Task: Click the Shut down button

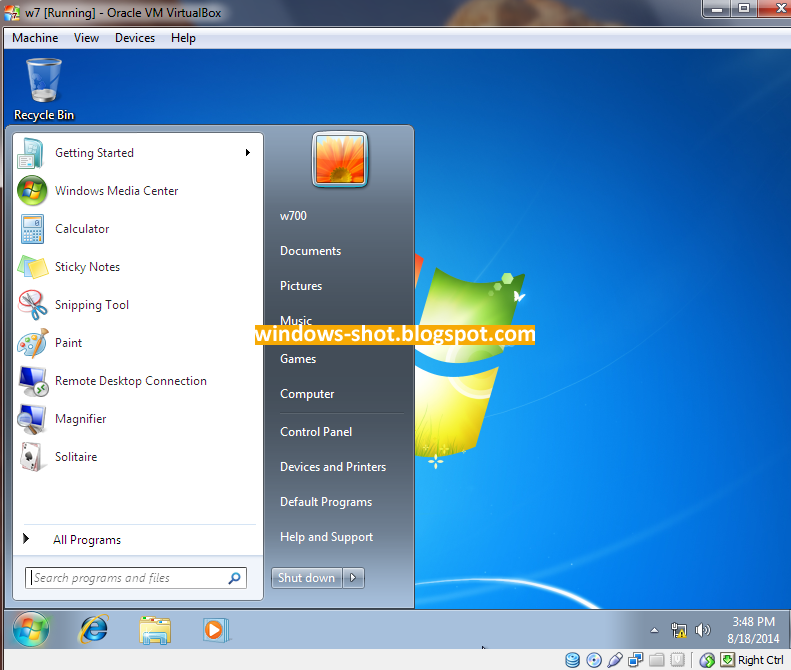Action: [x=307, y=578]
